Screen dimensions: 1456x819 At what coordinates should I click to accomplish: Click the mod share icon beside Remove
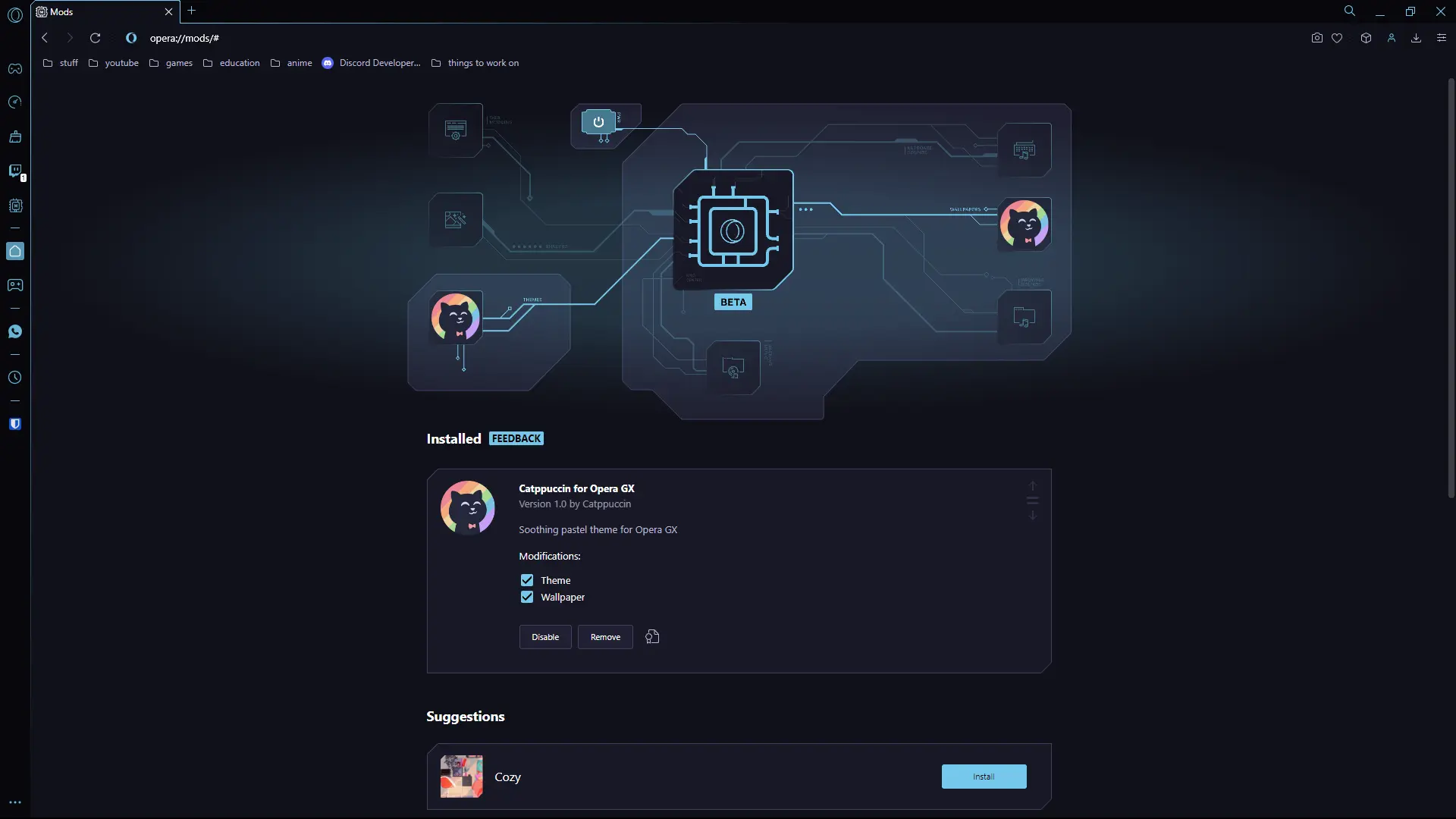point(652,637)
